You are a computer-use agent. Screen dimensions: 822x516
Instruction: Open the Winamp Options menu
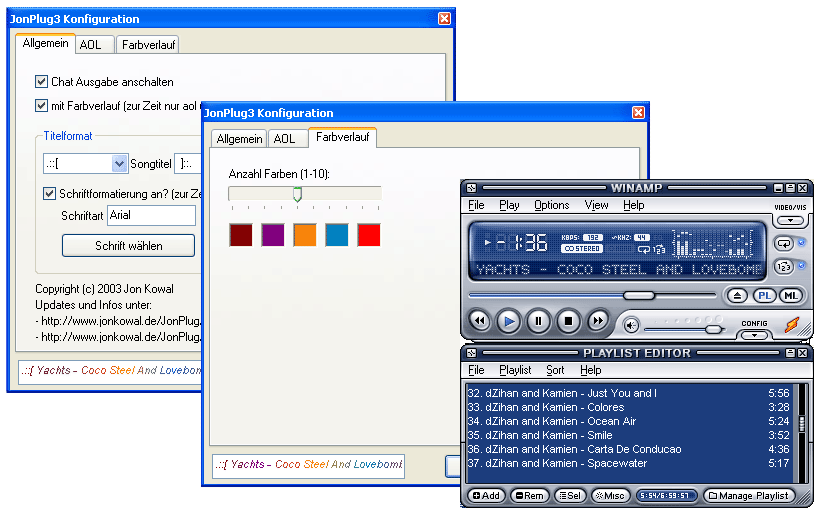click(x=551, y=205)
